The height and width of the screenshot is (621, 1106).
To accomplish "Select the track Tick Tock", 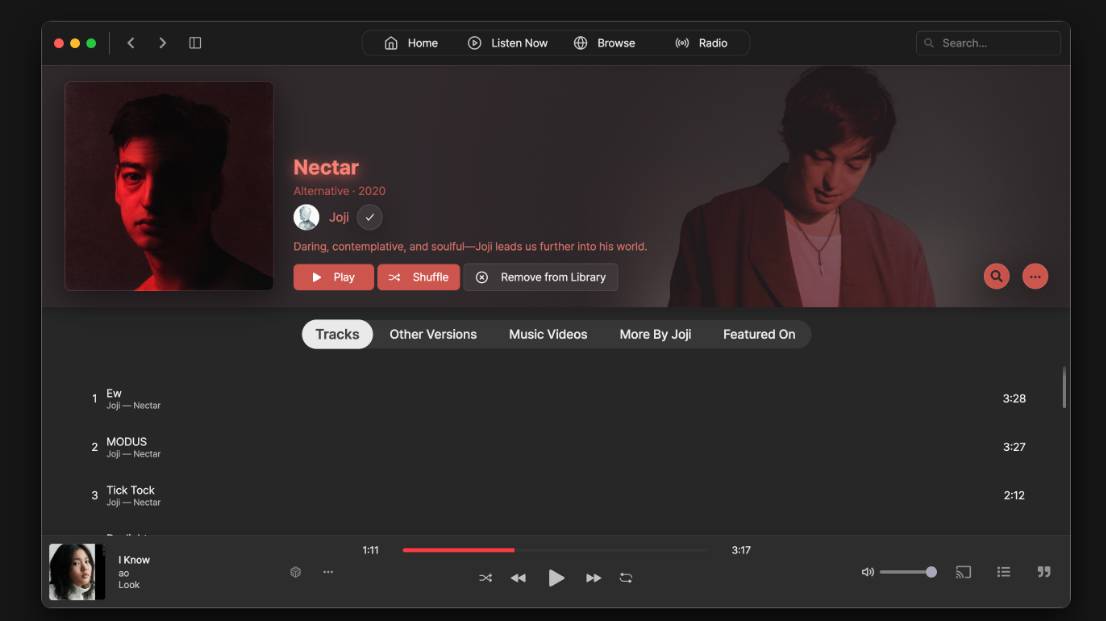I will [557, 495].
